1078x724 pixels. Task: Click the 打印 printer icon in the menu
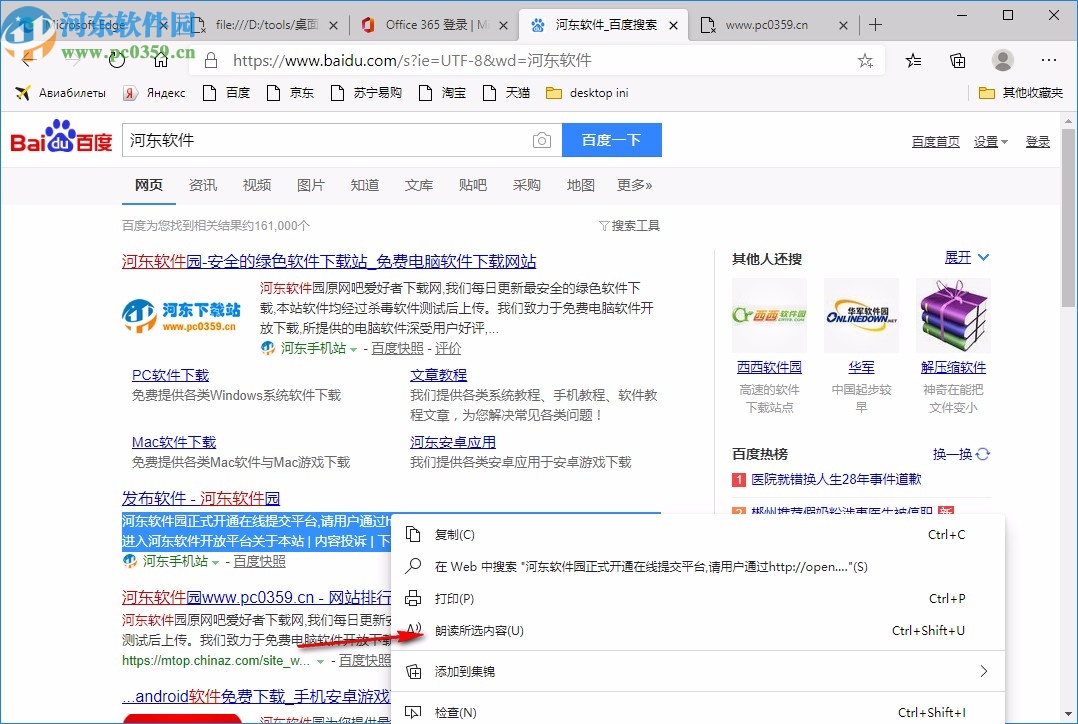tap(414, 597)
